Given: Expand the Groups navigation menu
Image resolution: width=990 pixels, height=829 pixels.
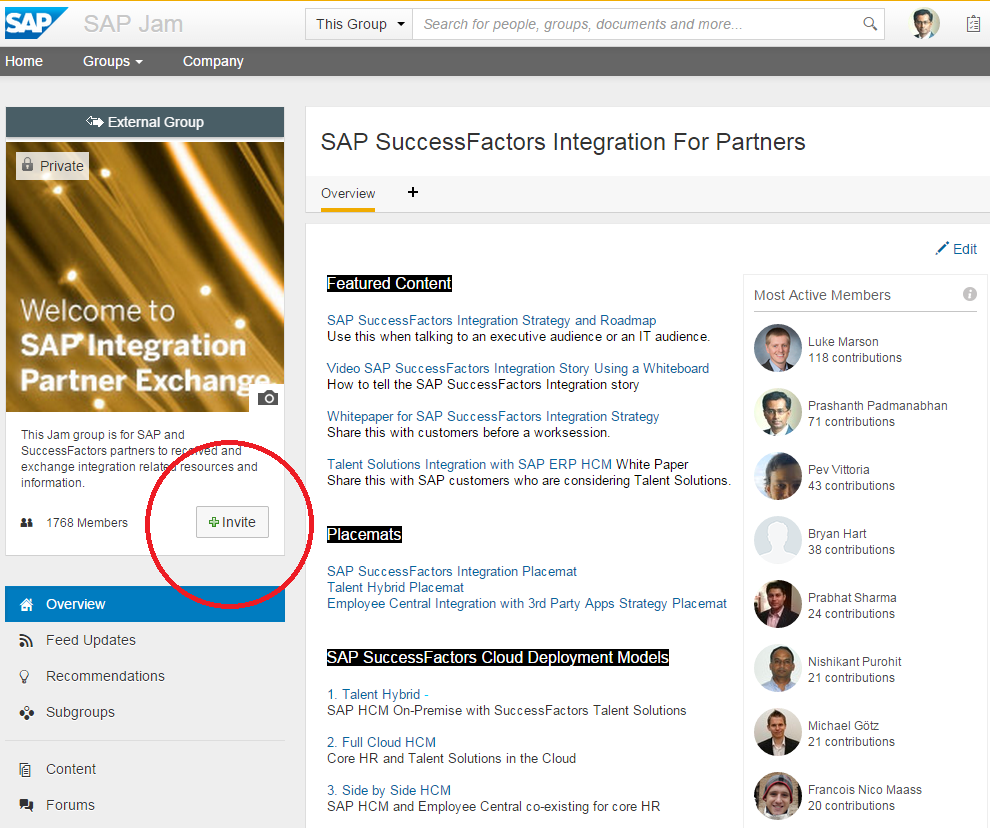Looking at the screenshot, I should click(x=112, y=61).
